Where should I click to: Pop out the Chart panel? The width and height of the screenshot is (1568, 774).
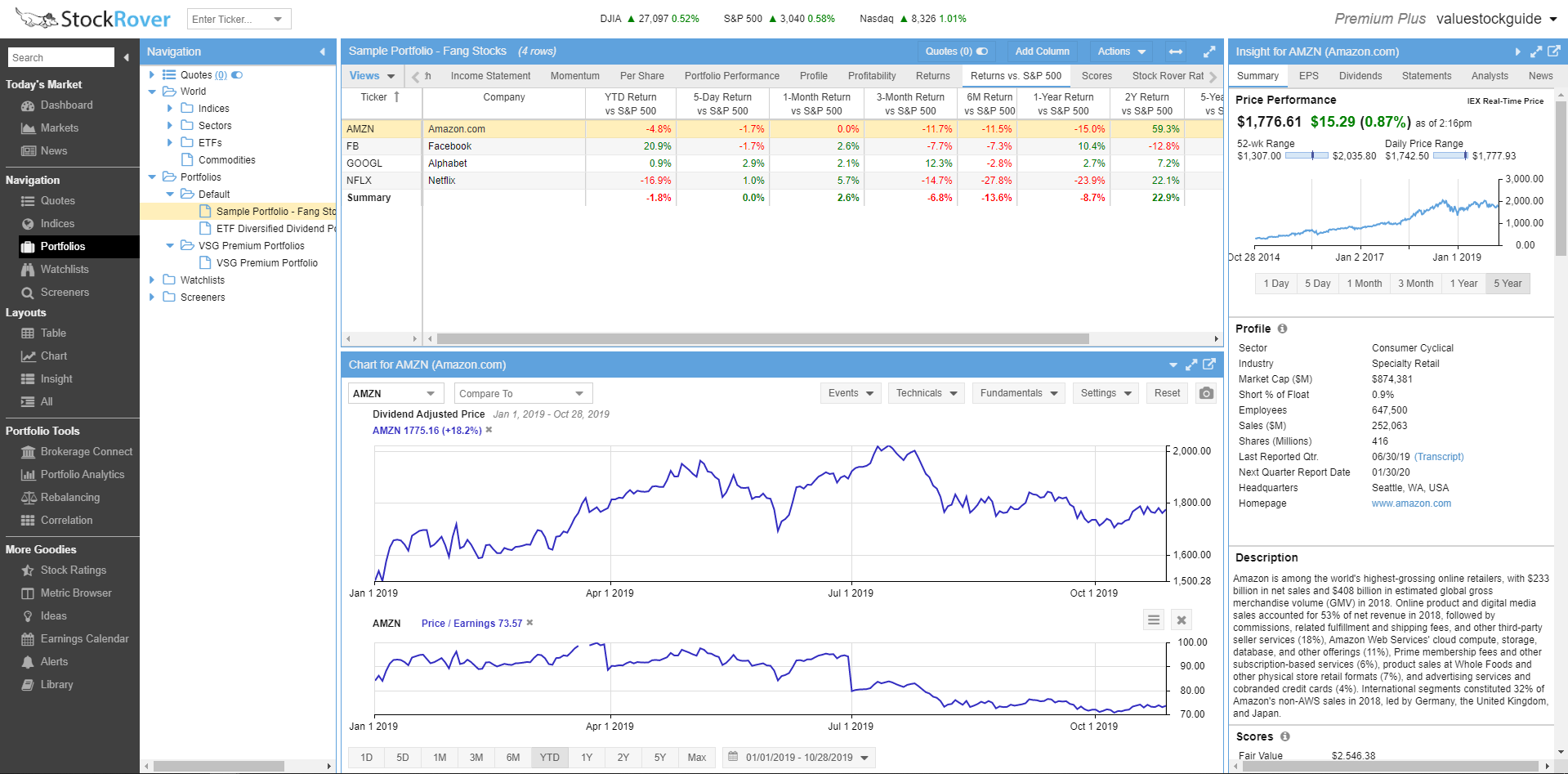tap(1209, 365)
